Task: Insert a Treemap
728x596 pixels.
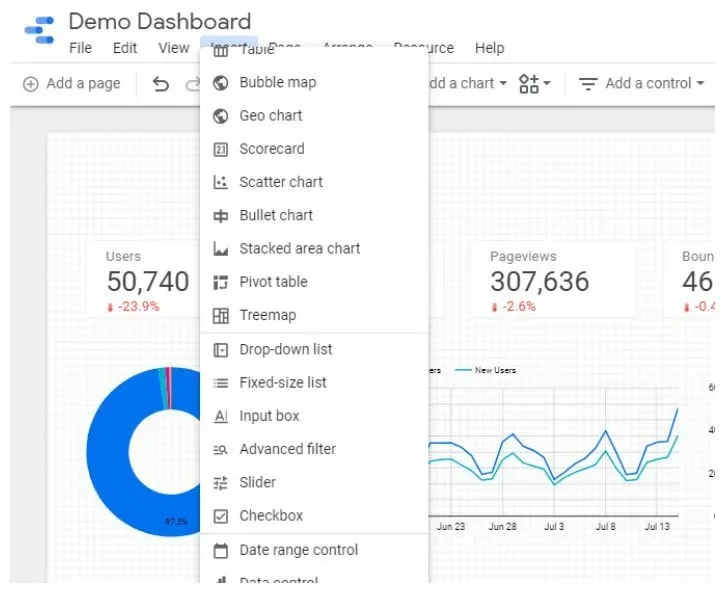Action: coord(314,316)
